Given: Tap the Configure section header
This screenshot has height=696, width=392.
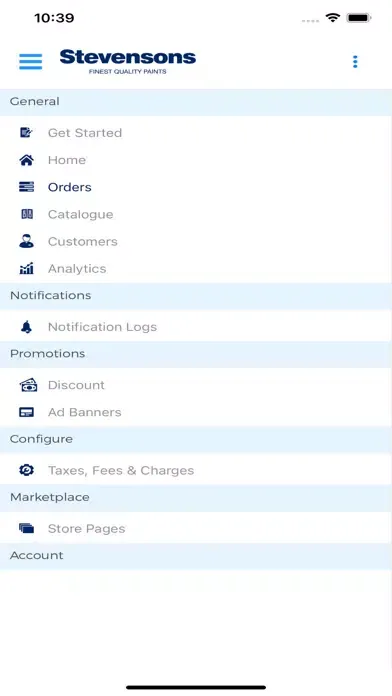Looking at the screenshot, I should point(196,439).
